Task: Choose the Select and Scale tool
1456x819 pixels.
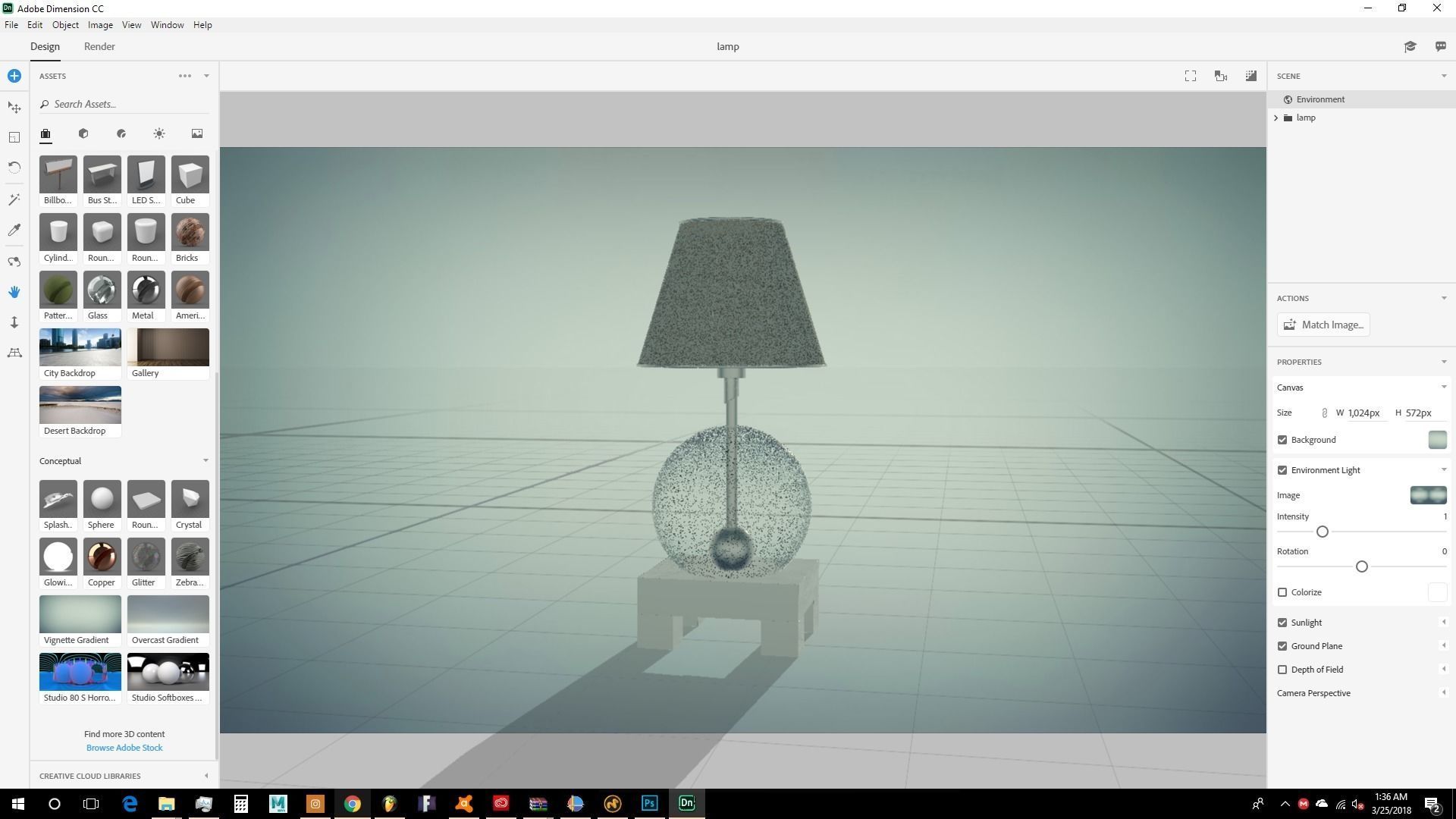Action: pyautogui.click(x=14, y=137)
